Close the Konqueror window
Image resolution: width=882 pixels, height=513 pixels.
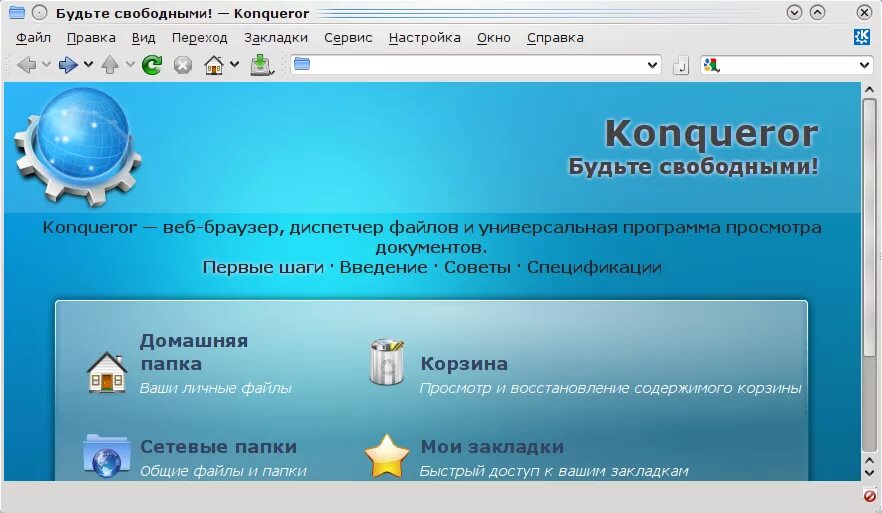[x=864, y=12]
